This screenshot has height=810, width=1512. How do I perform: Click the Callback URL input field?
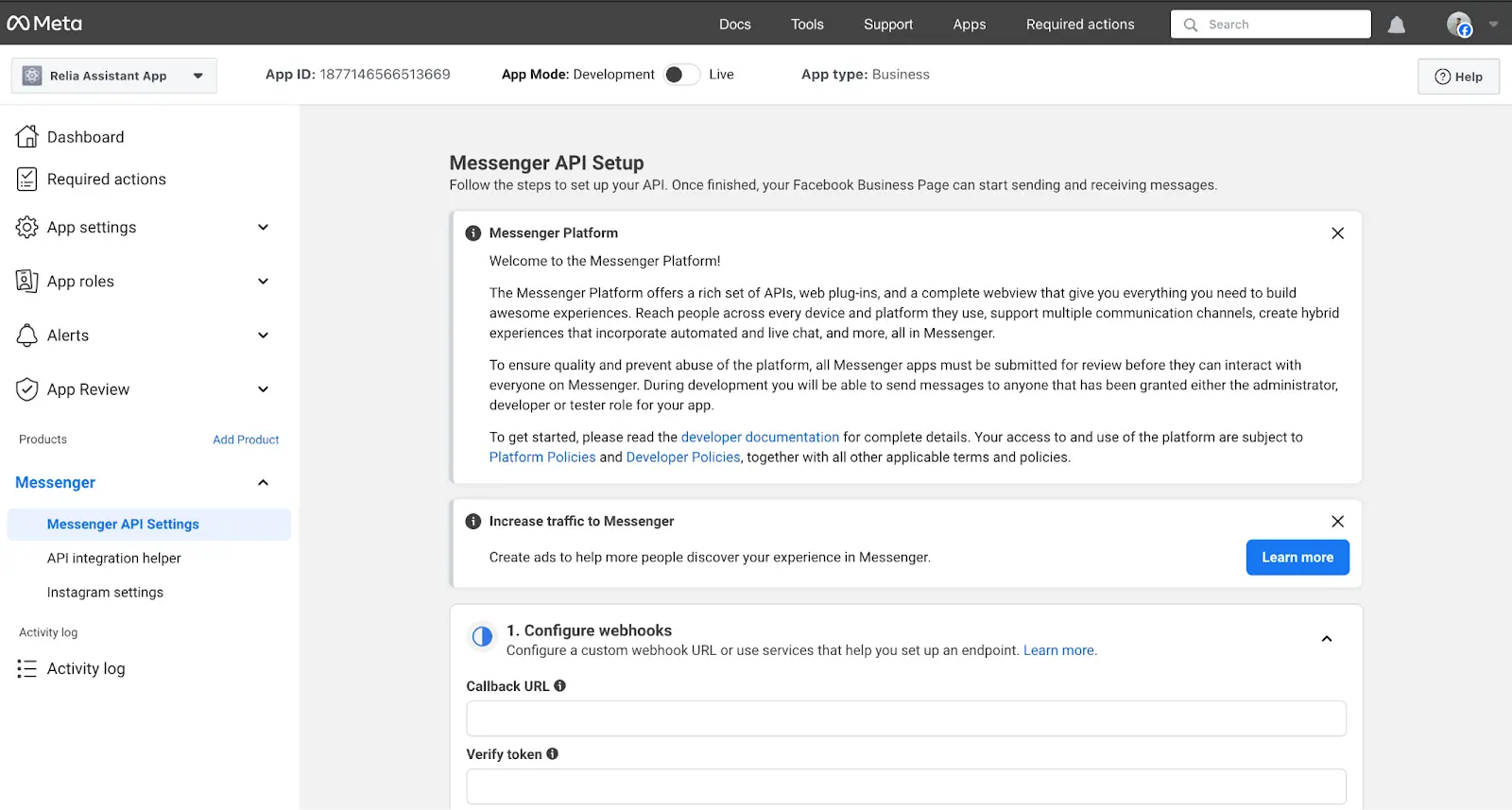pos(905,718)
